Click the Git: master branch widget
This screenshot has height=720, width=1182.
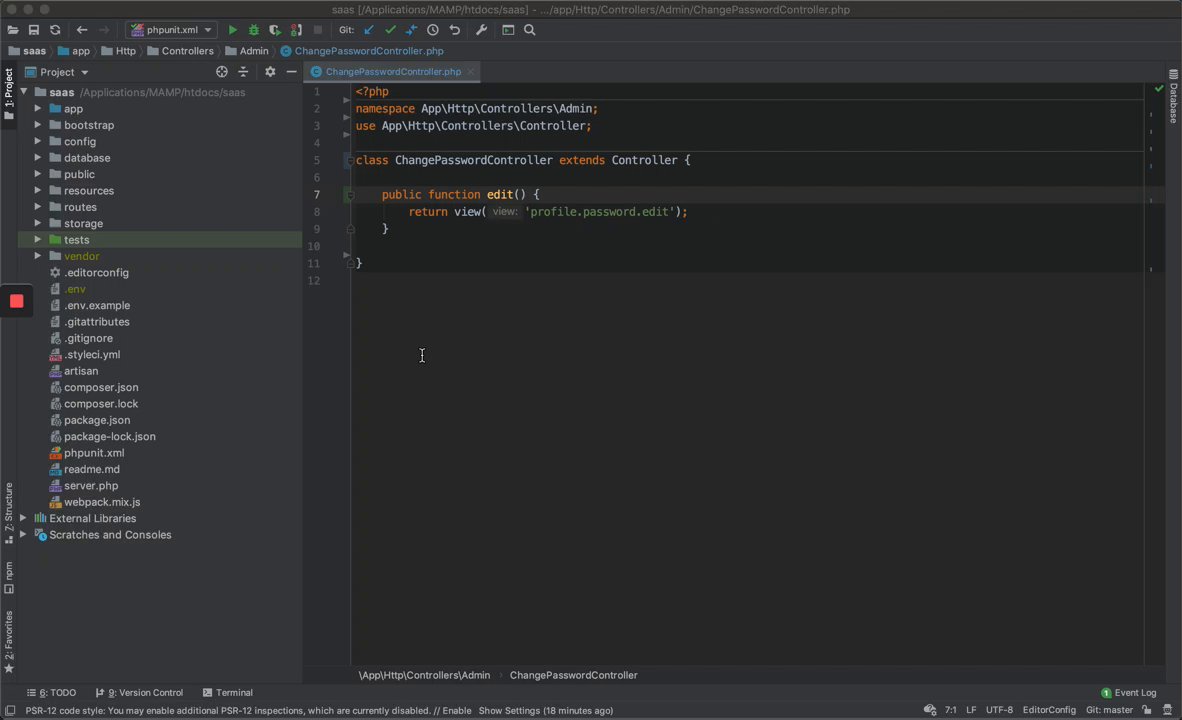pyautogui.click(x=1109, y=710)
